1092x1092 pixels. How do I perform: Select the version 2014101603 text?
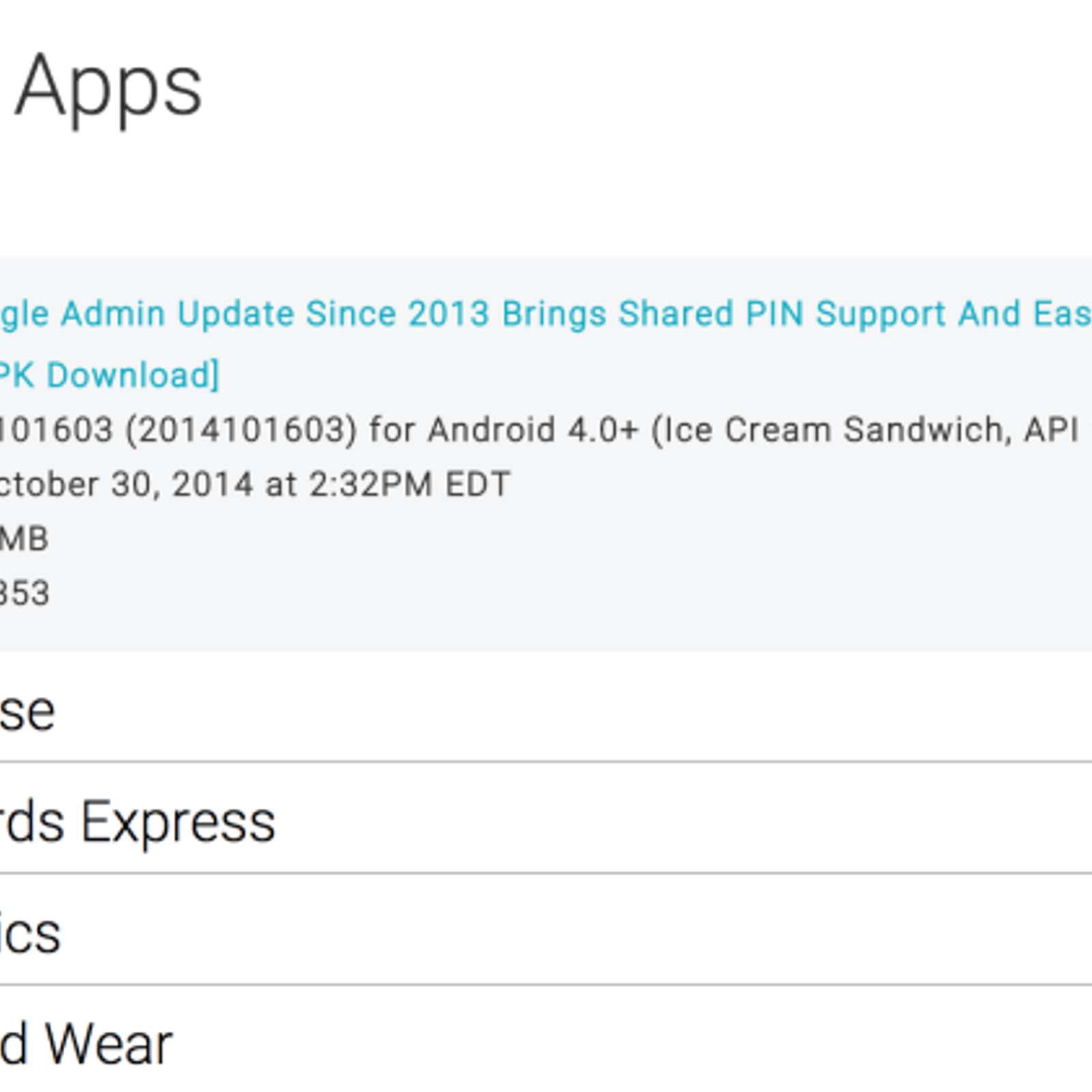point(241,430)
